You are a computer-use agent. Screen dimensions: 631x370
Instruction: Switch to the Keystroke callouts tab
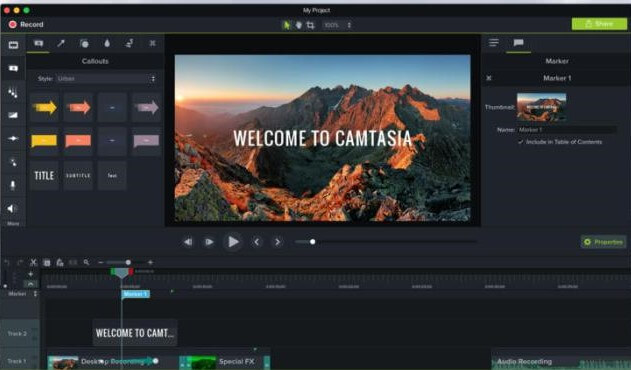pyautogui.click(x=152, y=43)
